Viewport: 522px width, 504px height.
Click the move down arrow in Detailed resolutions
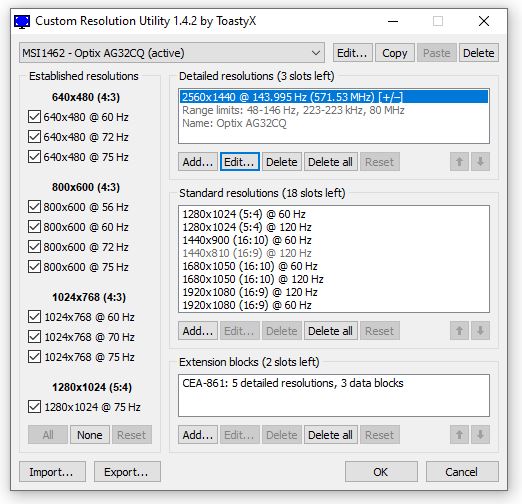(480, 162)
